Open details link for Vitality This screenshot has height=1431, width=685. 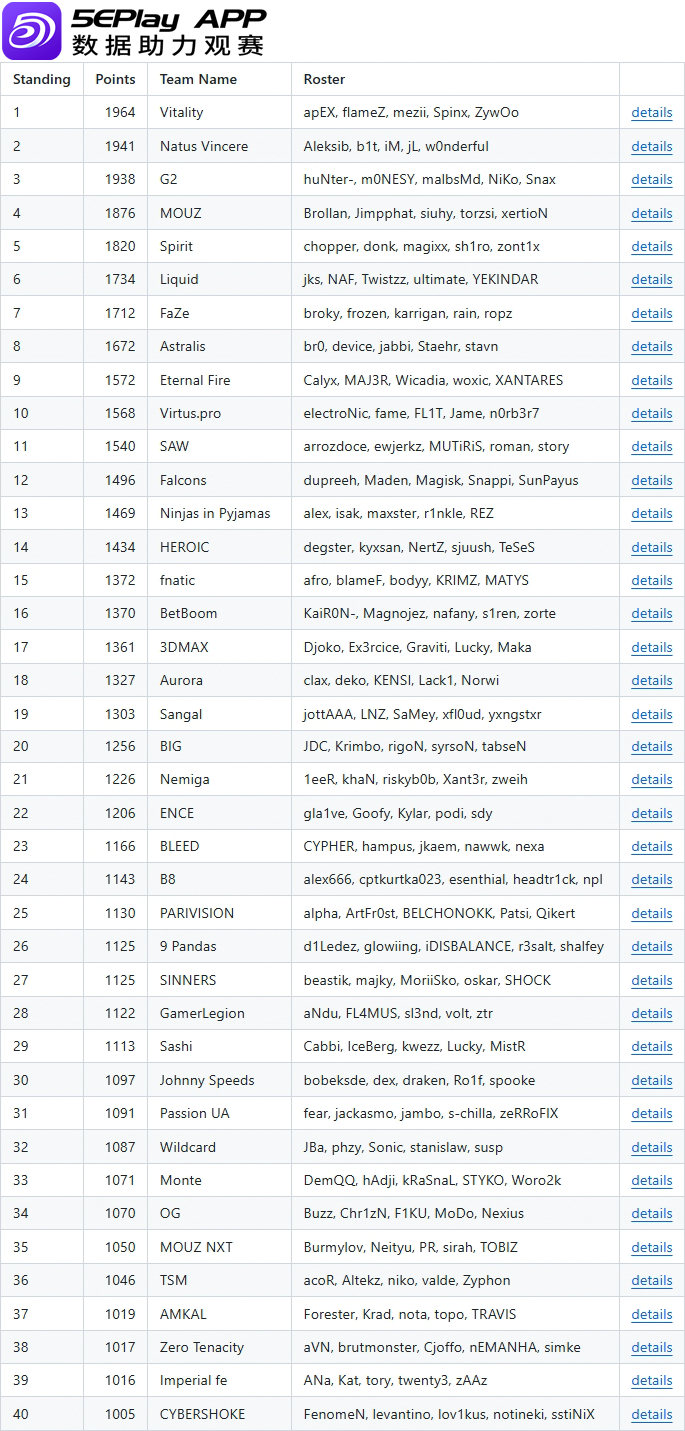pos(652,113)
